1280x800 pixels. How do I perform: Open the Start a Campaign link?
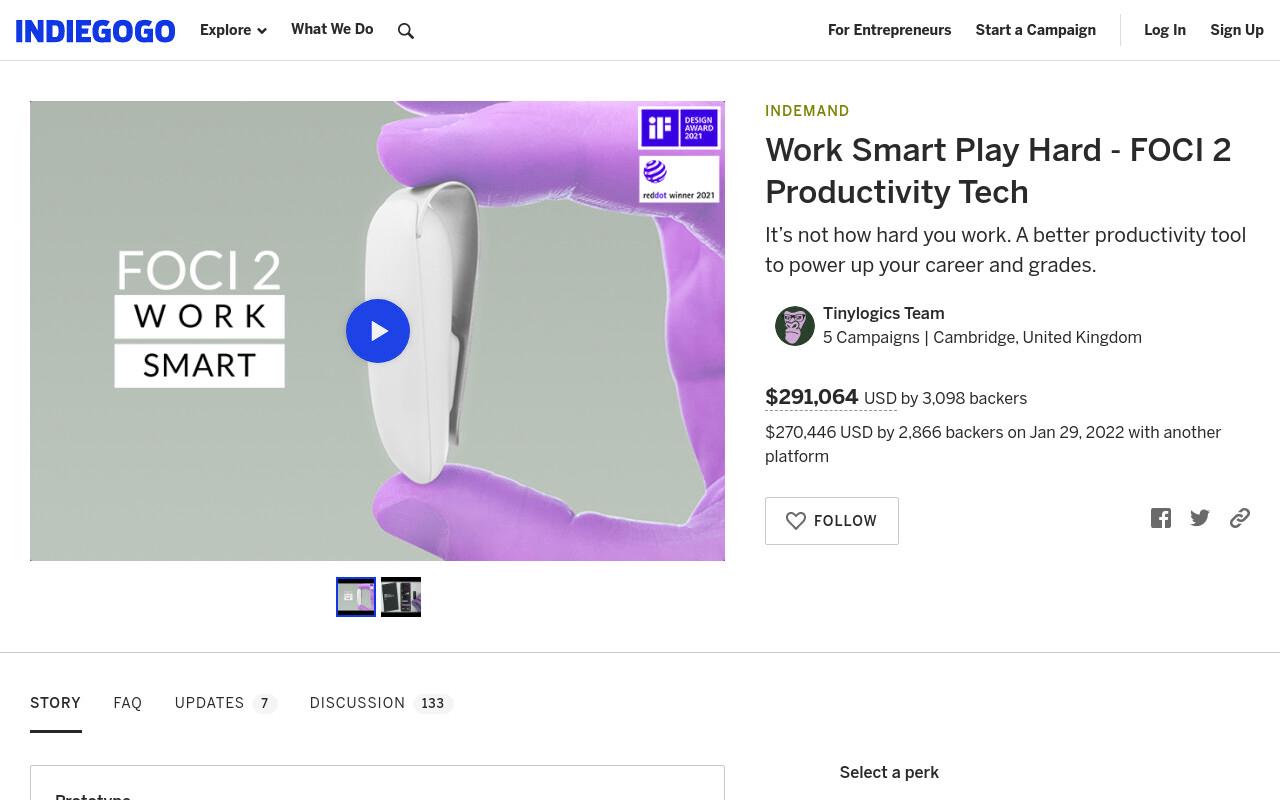pyautogui.click(x=1036, y=30)
